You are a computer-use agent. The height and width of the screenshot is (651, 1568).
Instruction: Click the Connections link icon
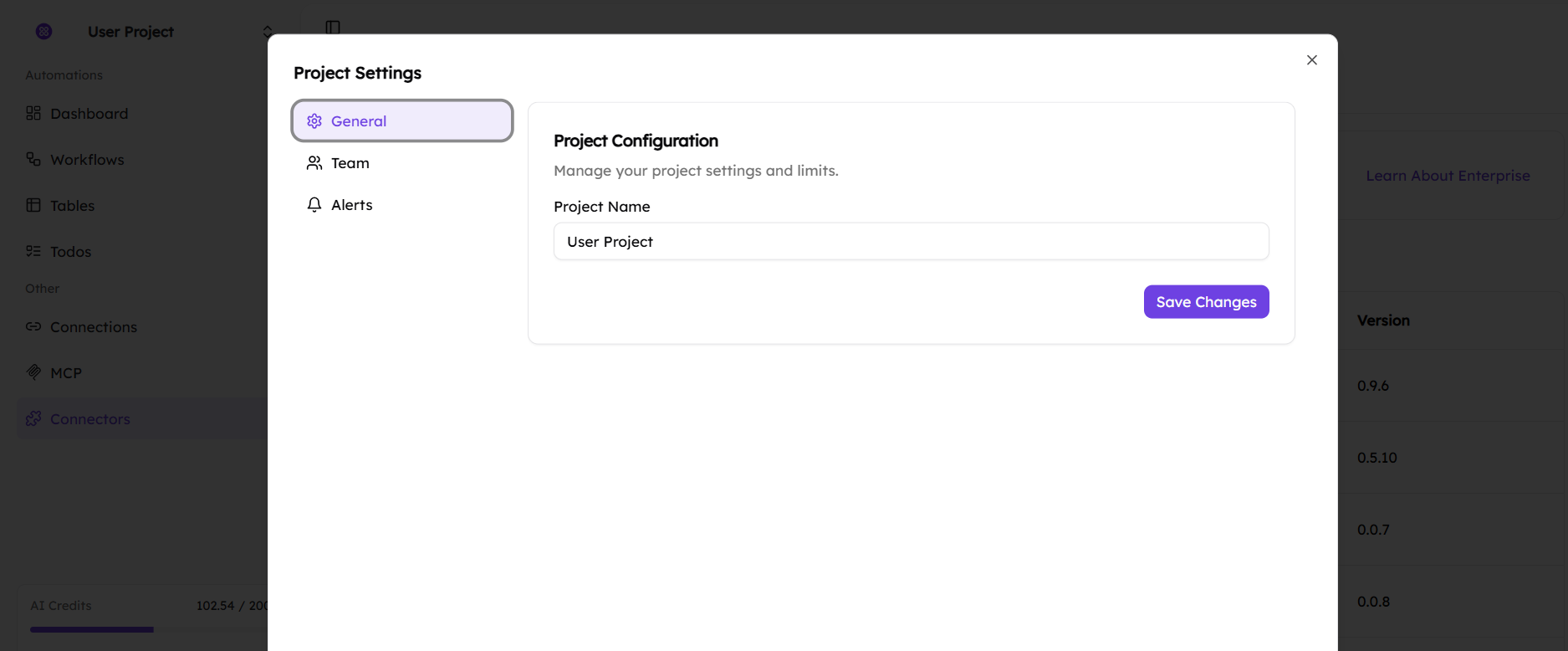(x=33, y=326)
